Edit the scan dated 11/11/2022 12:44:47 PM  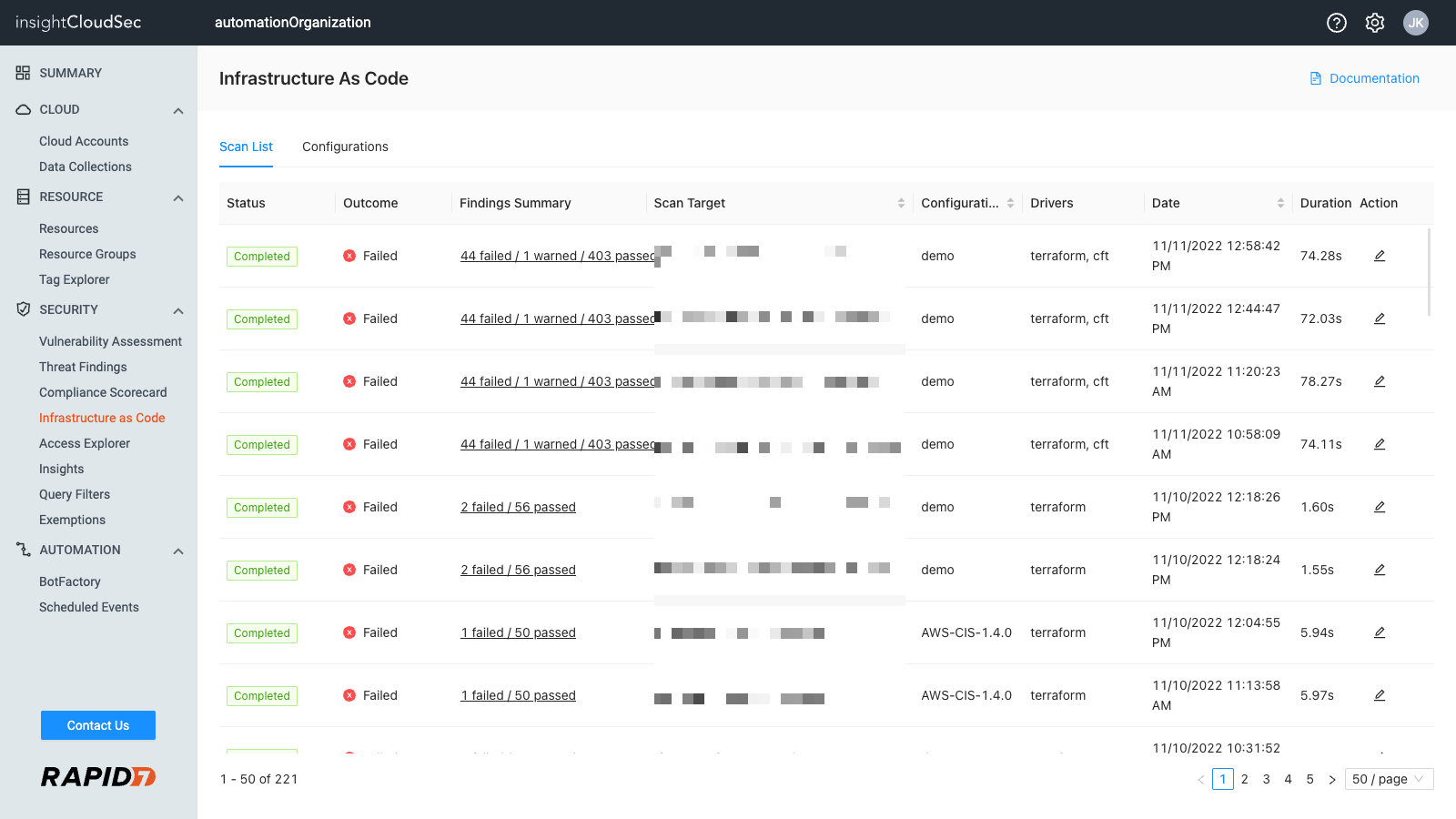point(1380,318)
